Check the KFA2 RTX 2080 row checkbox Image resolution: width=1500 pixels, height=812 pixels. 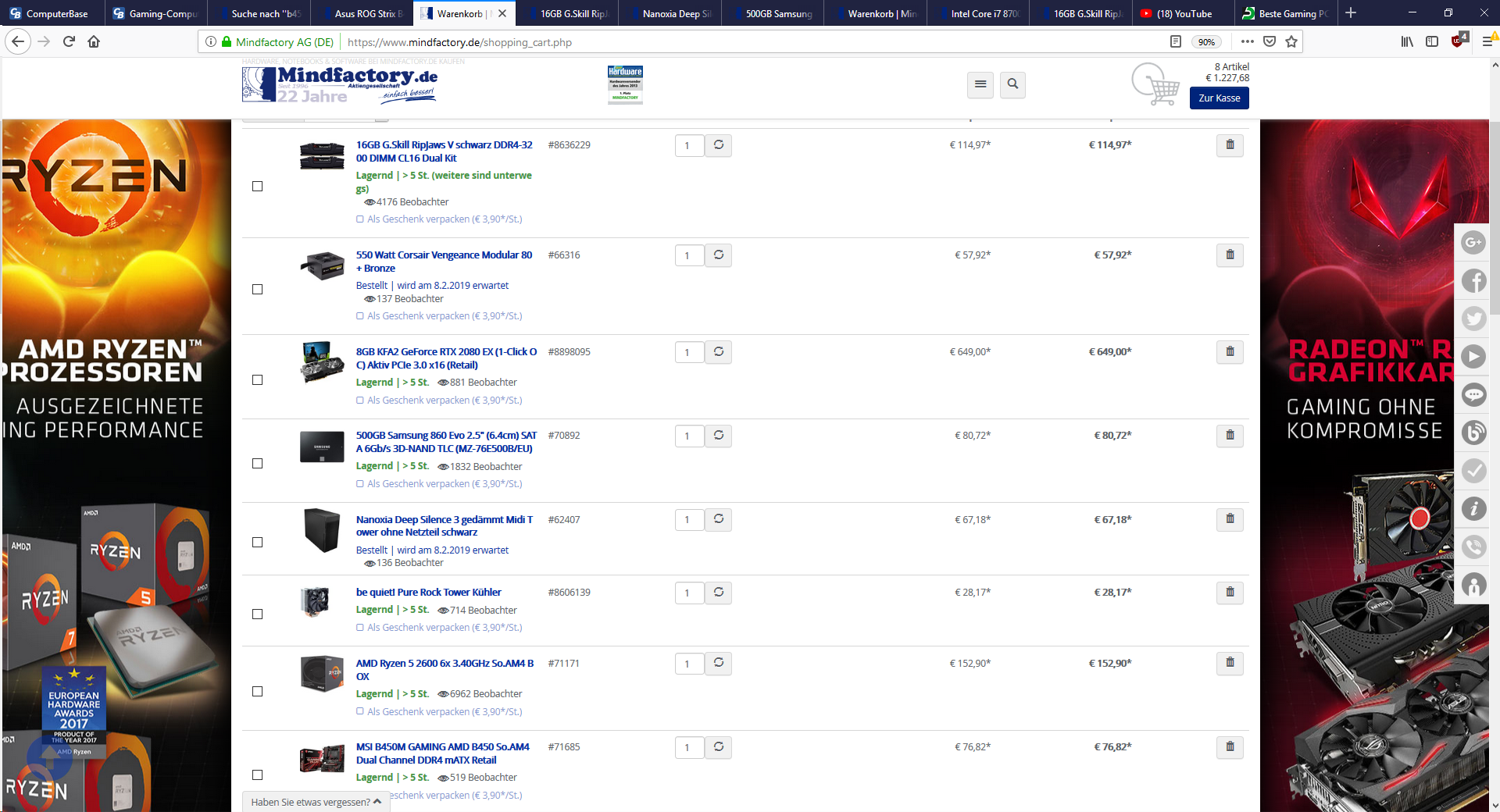(x=258, y=380)
